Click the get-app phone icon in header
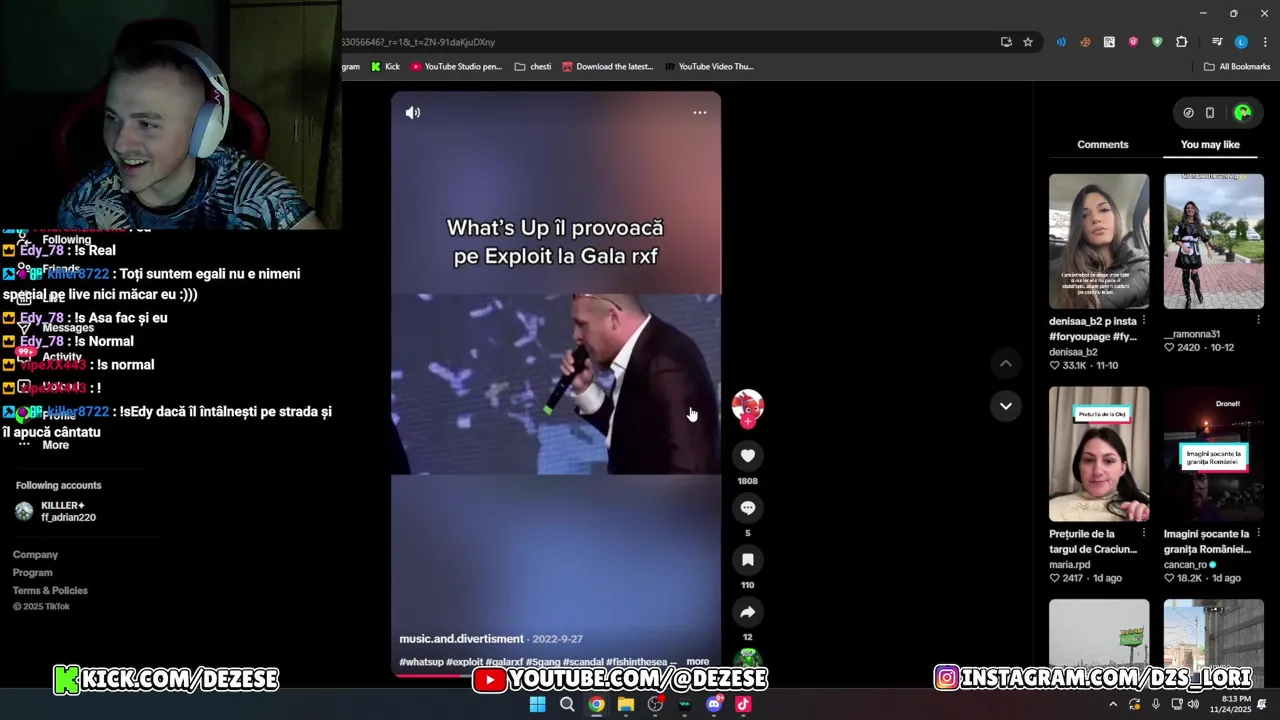The image size is (1280, 720). coord(1210,113)
